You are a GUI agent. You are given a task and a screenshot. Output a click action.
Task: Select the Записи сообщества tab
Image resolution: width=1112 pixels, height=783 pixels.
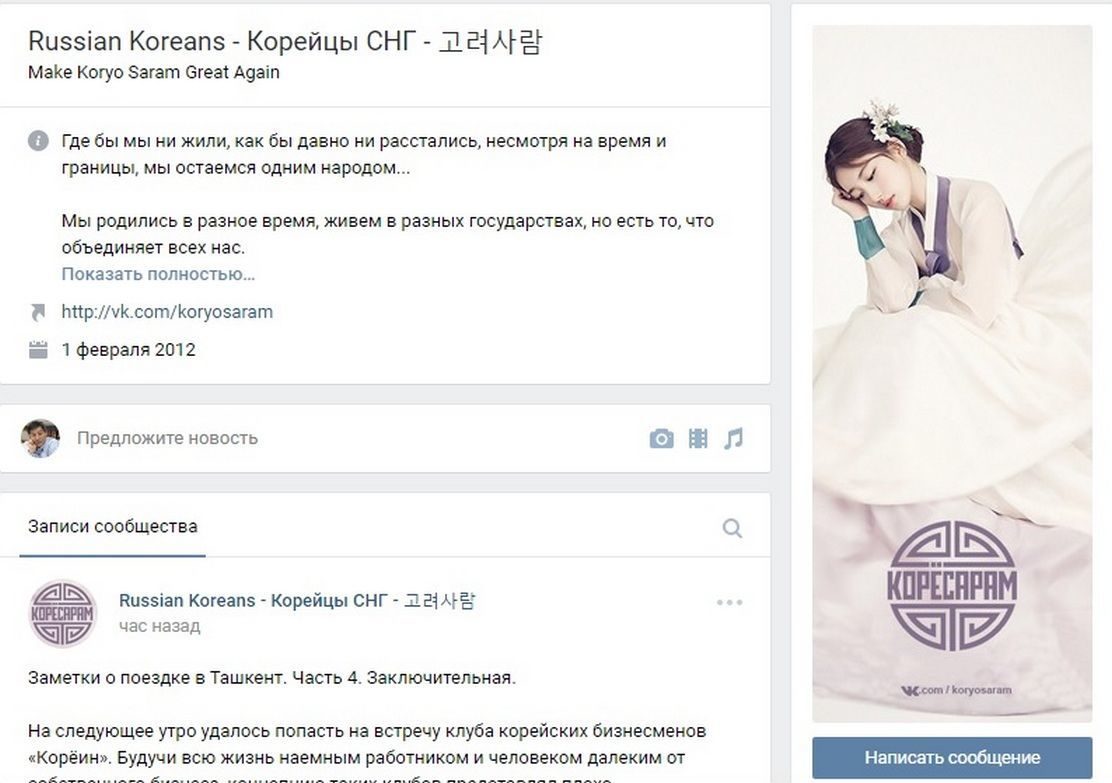(x=113, y=526)
